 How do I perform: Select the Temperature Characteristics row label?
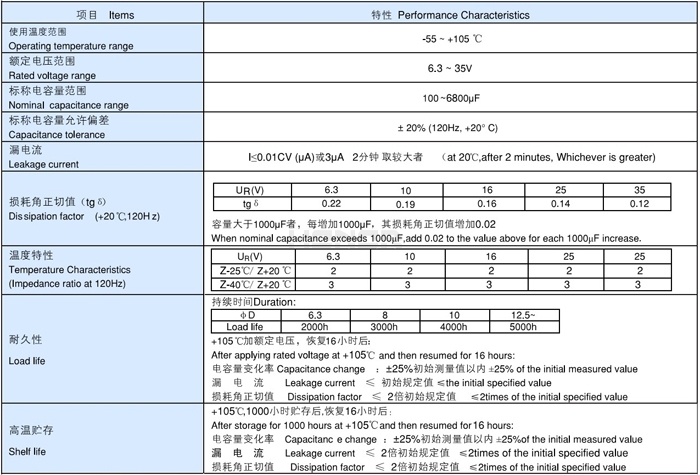click(x=68, y=270)
